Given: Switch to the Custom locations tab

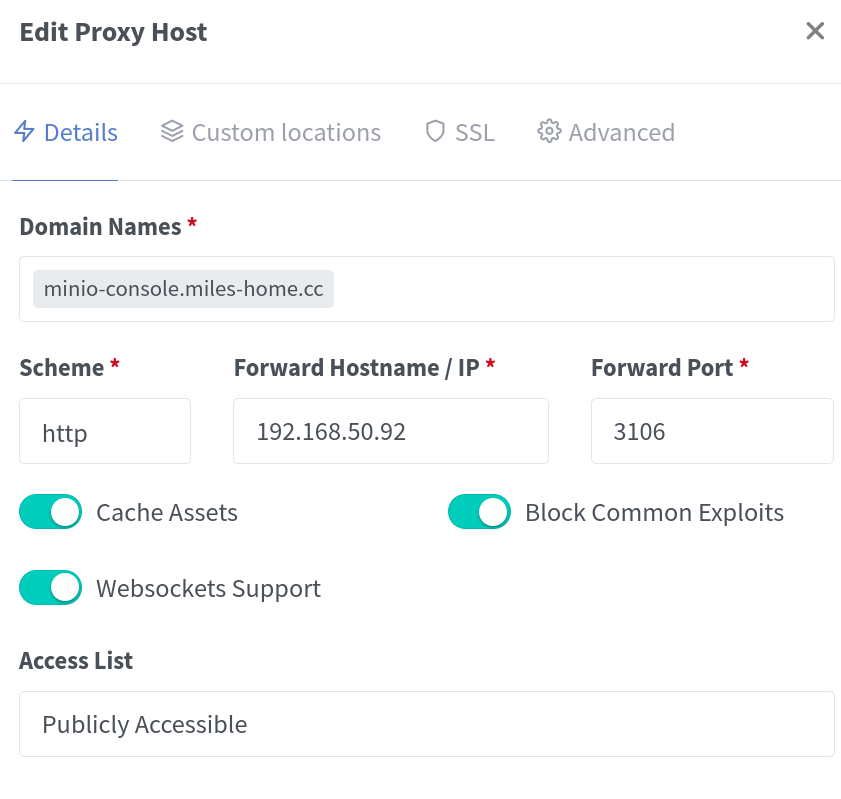Looking at the screenshot, I should [285, 132].
